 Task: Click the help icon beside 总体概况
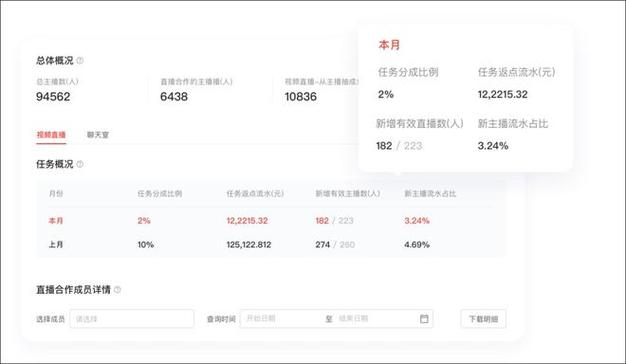(80, 61)
